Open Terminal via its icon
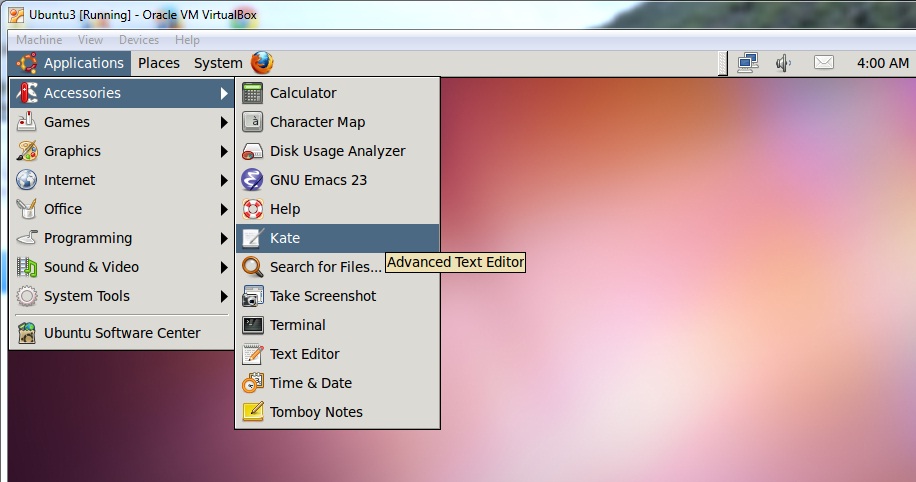The height and width of the screenshot is (482, 916). pos(252,325)
